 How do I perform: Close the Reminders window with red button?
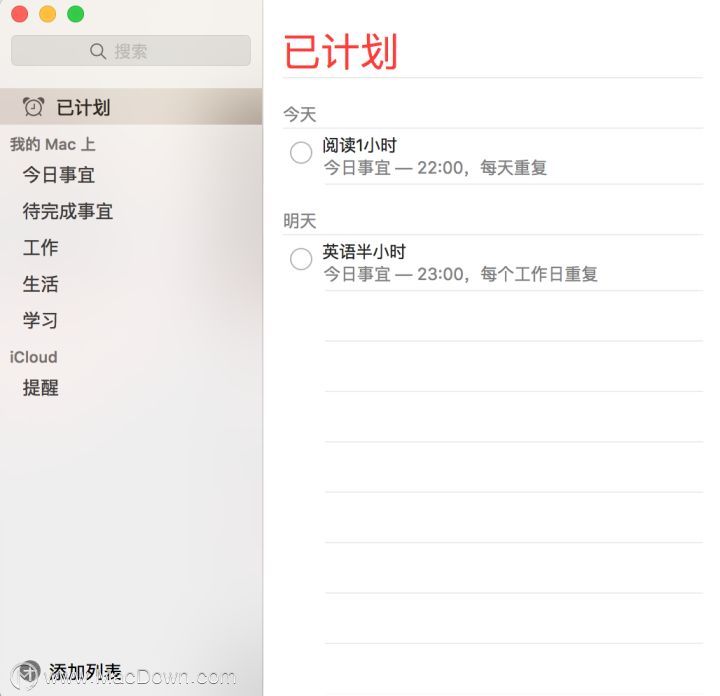pos(20,14)
